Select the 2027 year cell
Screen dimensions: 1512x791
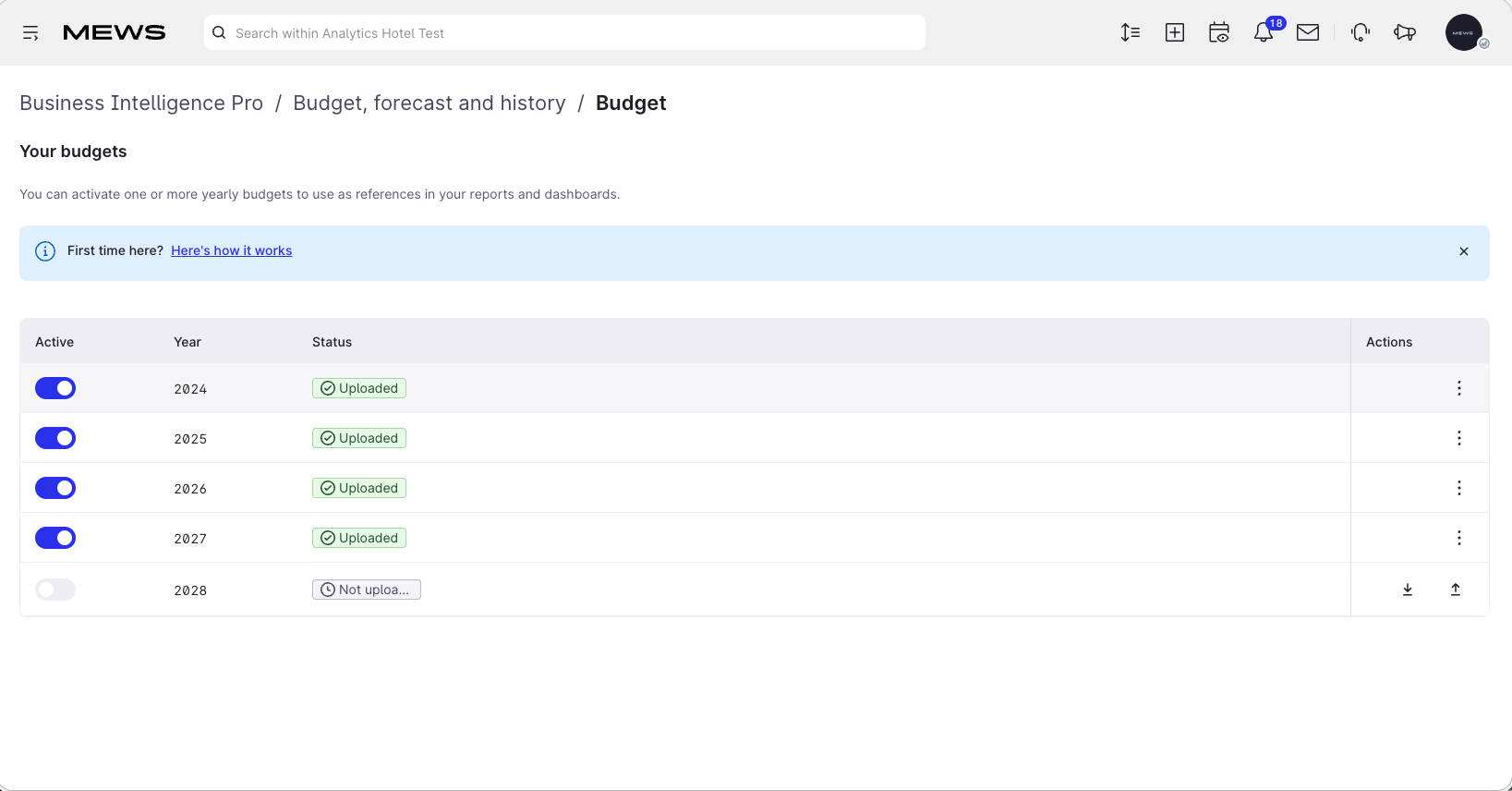tap(190, 539)
